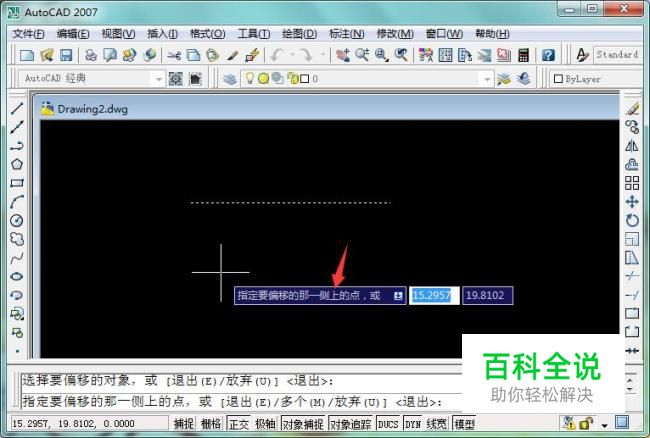Image resolution: width=650 pixels, height=438 pixels.
Task: Click the Clean Screen status icon
Action: pos(622,422)
